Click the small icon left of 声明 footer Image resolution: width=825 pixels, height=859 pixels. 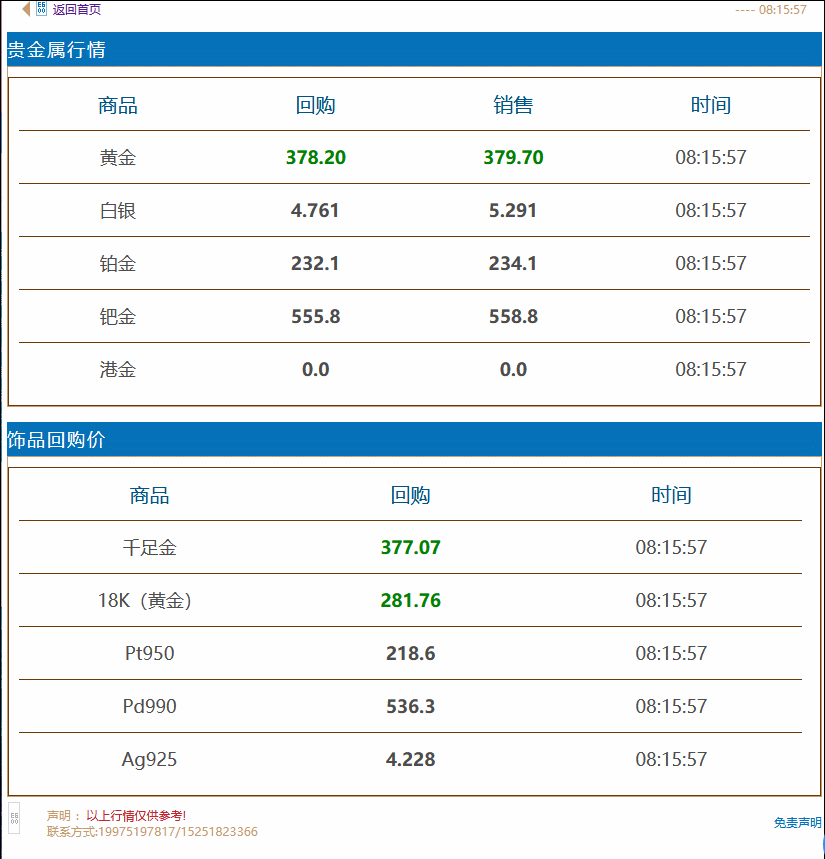click(x=14, y=818)
